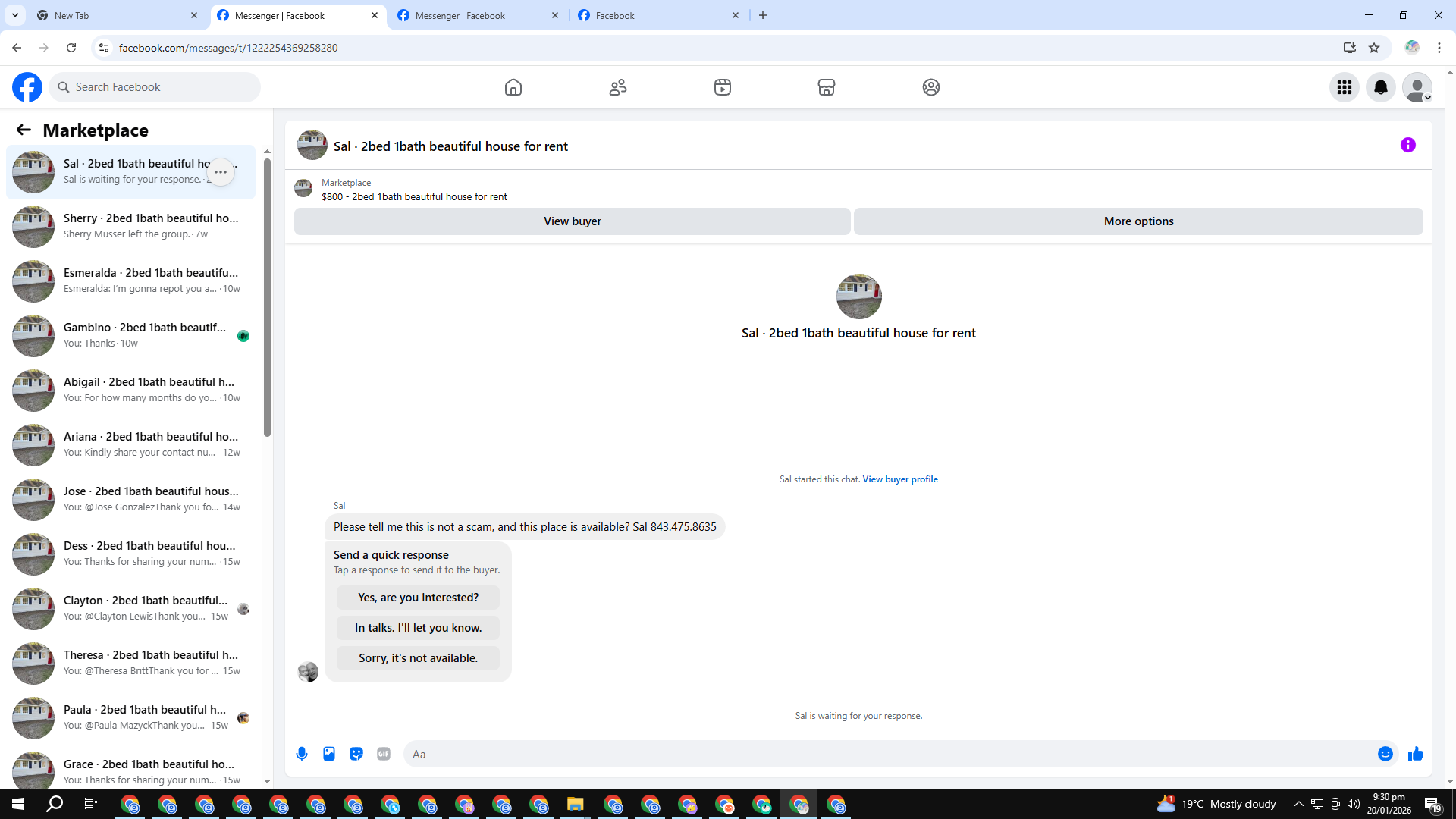The height and width of the screenshot is (819, 1456).
Task: Go back to the previous page
Action: (x=17, y=48)
